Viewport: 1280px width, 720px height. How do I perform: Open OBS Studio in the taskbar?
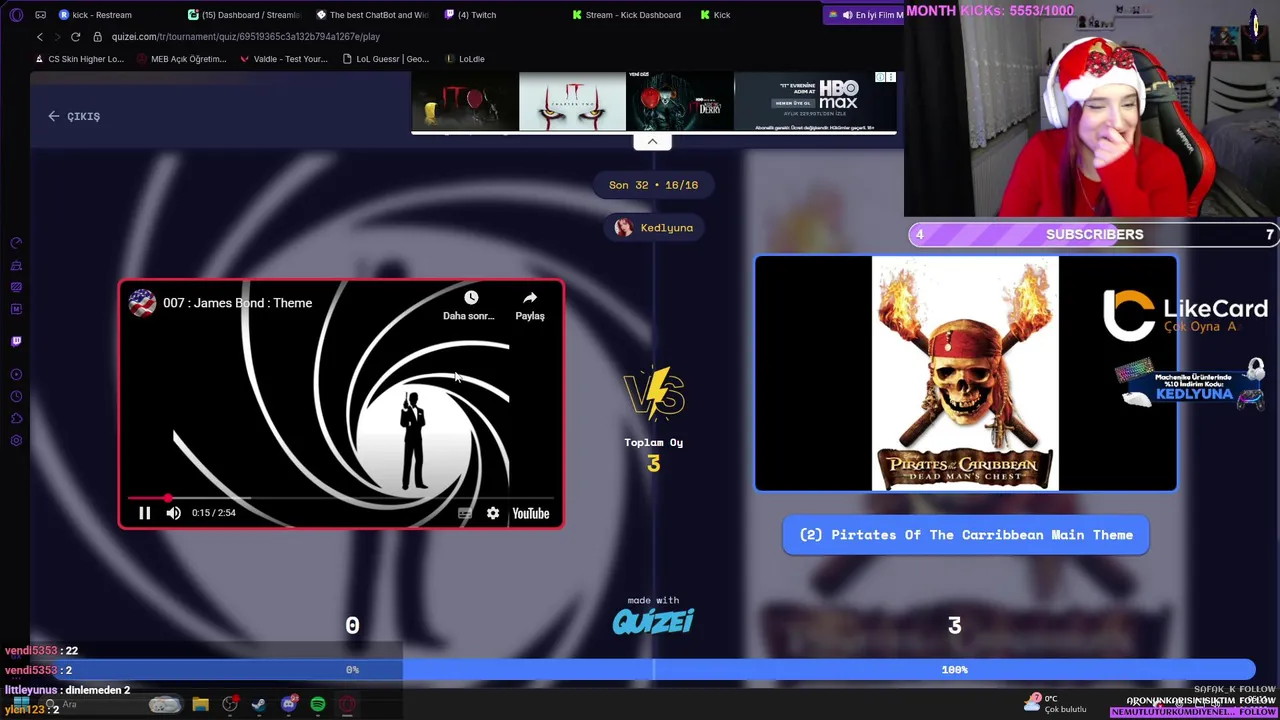tap(230, 704)
